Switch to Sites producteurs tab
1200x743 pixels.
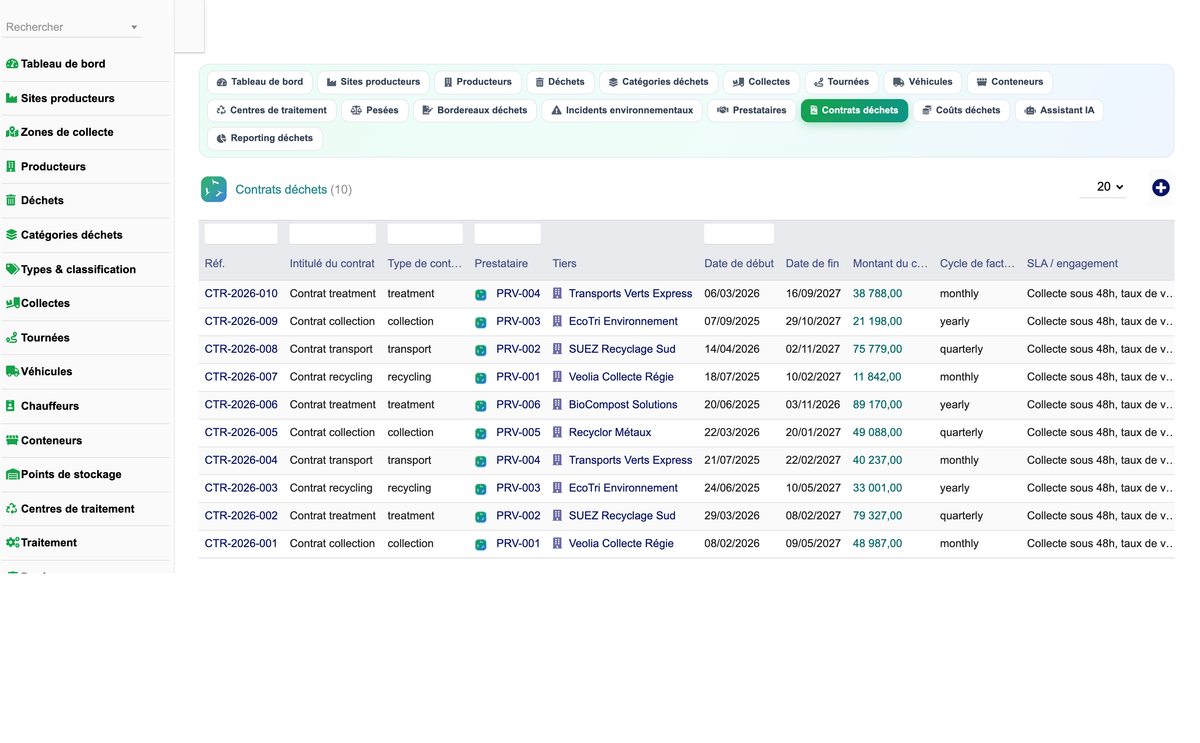tap(374, 82)
